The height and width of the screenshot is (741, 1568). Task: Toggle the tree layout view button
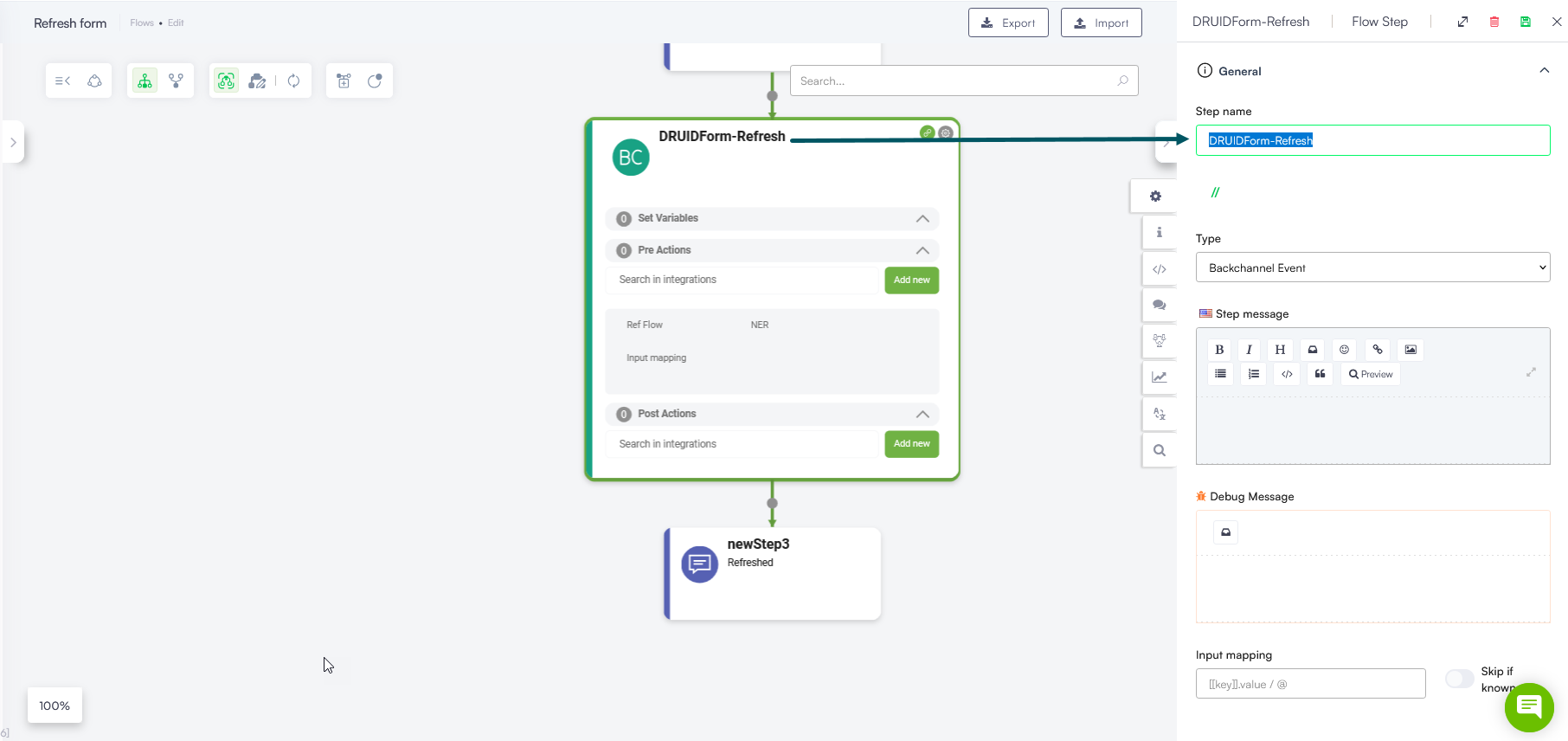pos(145,81)
